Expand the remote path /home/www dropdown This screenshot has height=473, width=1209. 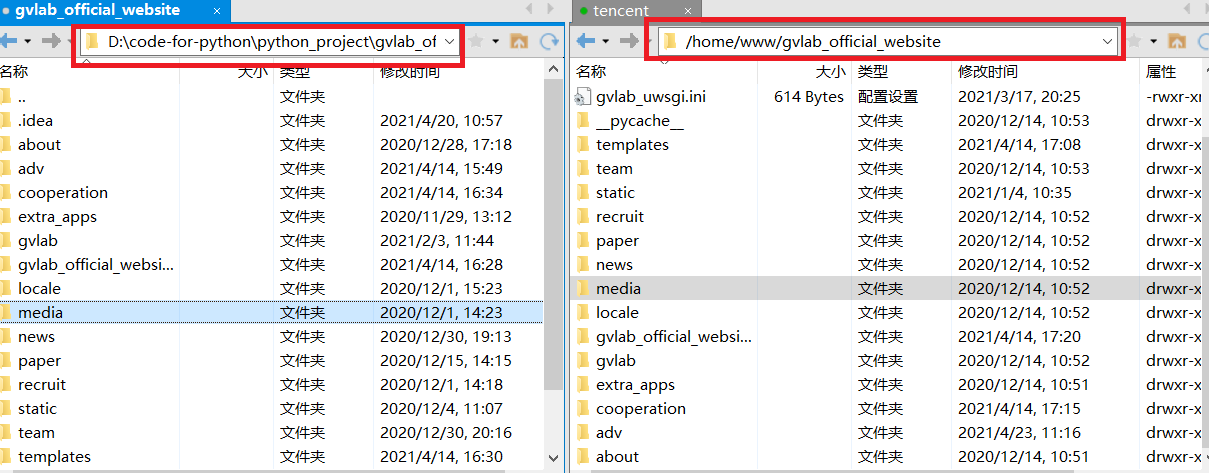pyautogui.click(x=1107, y=41)
